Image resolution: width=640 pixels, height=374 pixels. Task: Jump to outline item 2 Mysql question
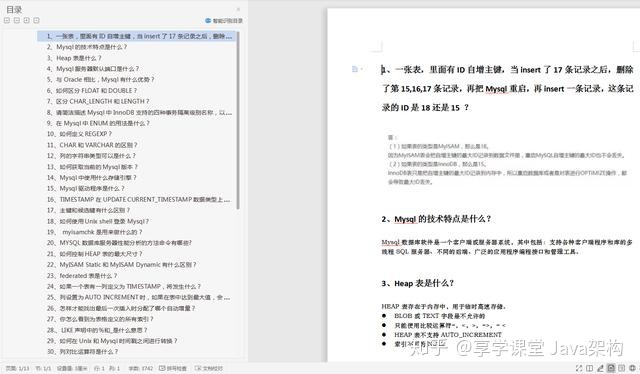click(x=87, y=47)
